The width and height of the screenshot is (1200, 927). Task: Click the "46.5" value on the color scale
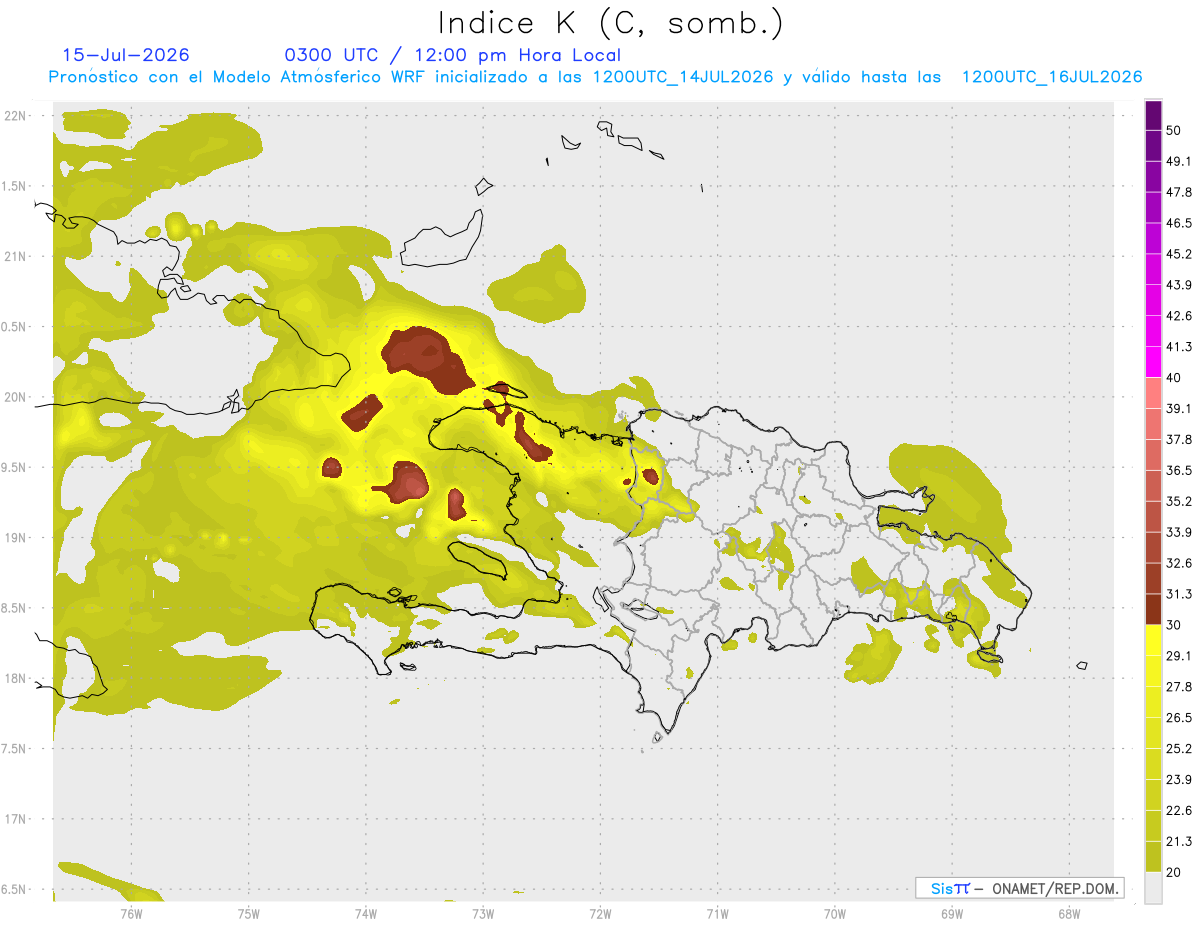click(1179, 223)
